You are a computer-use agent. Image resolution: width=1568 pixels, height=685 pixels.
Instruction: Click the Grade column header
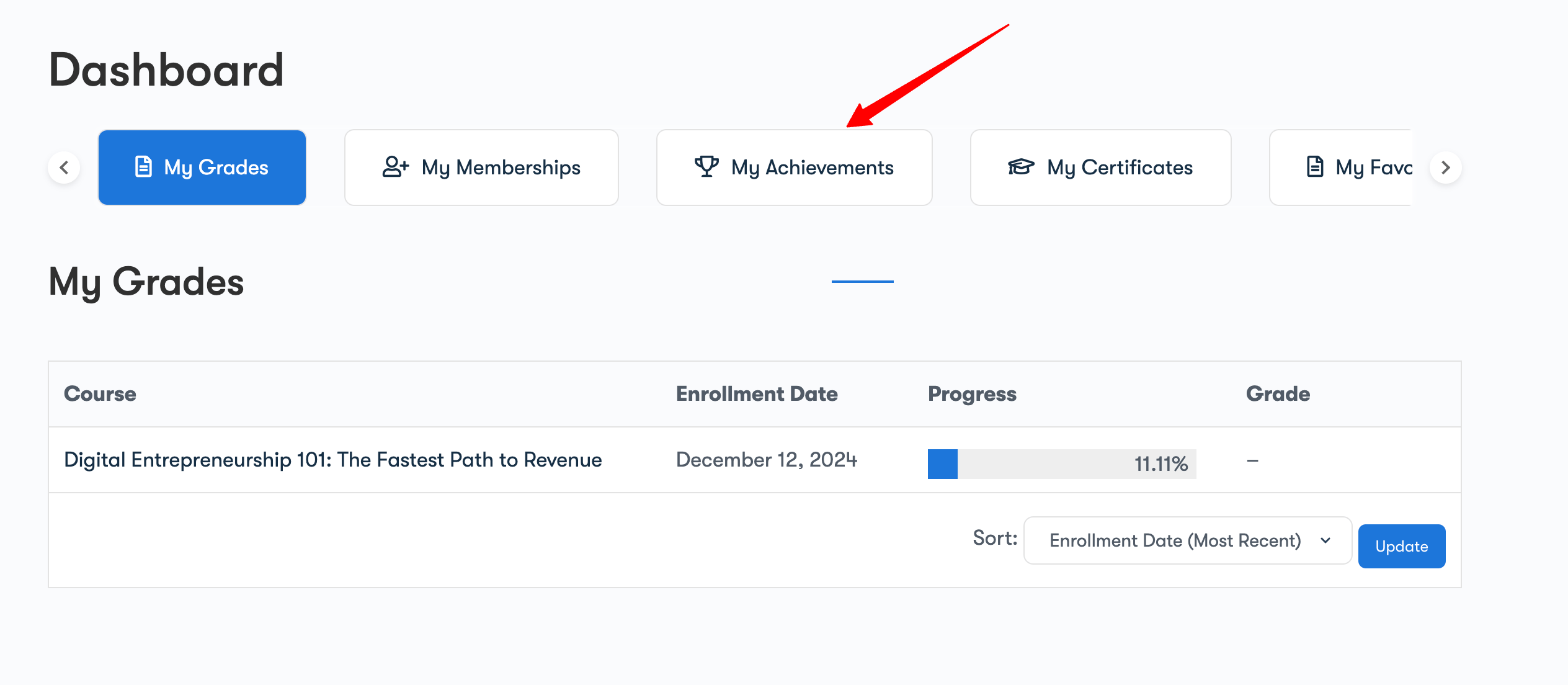[x=1278, y=394]
